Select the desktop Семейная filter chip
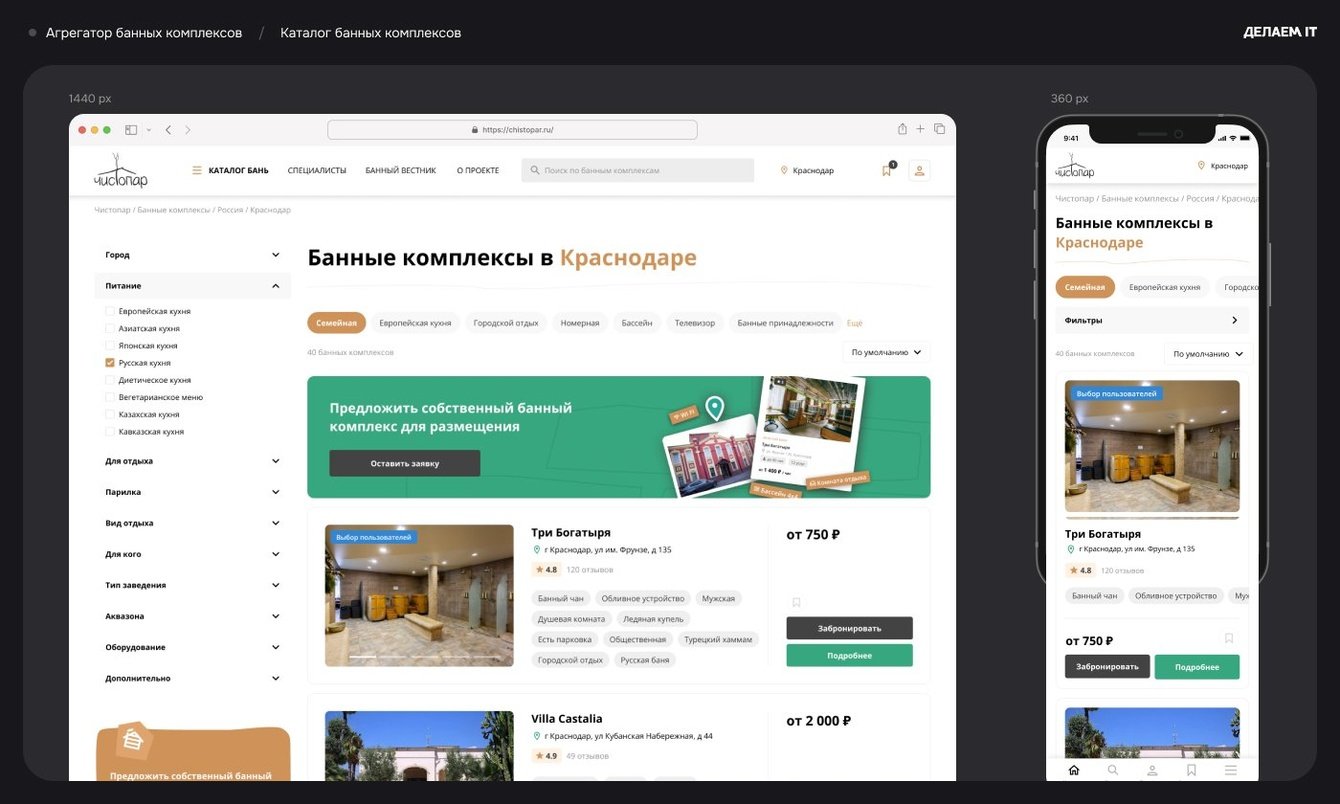1340x804 pixels. (337, 323)
